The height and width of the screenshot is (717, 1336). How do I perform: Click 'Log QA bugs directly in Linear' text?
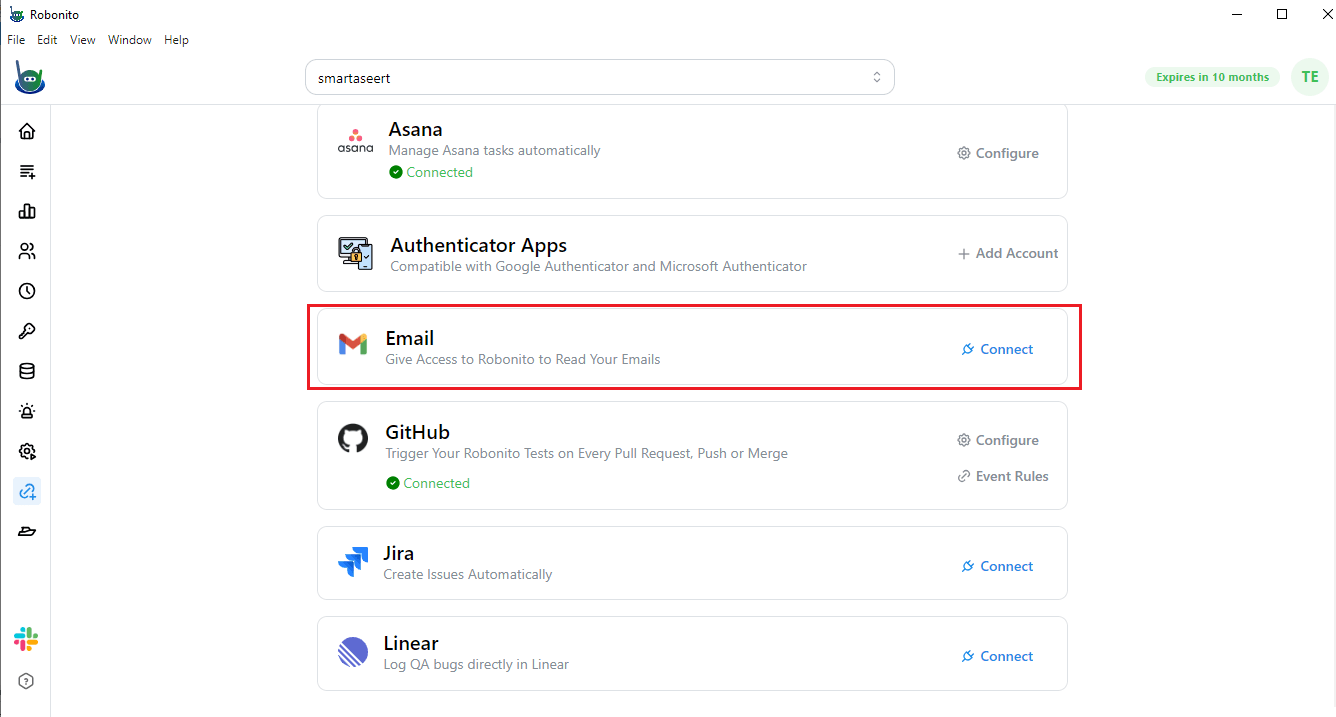point(476,665)
